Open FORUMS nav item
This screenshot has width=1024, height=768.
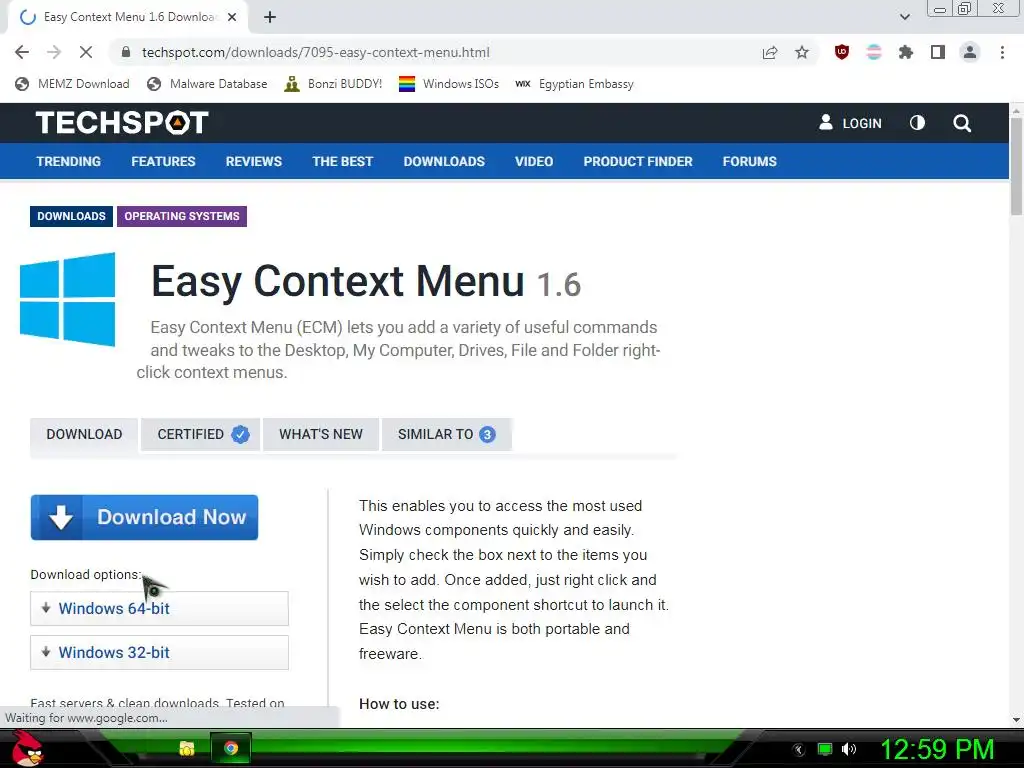click(x=750, y=161)
